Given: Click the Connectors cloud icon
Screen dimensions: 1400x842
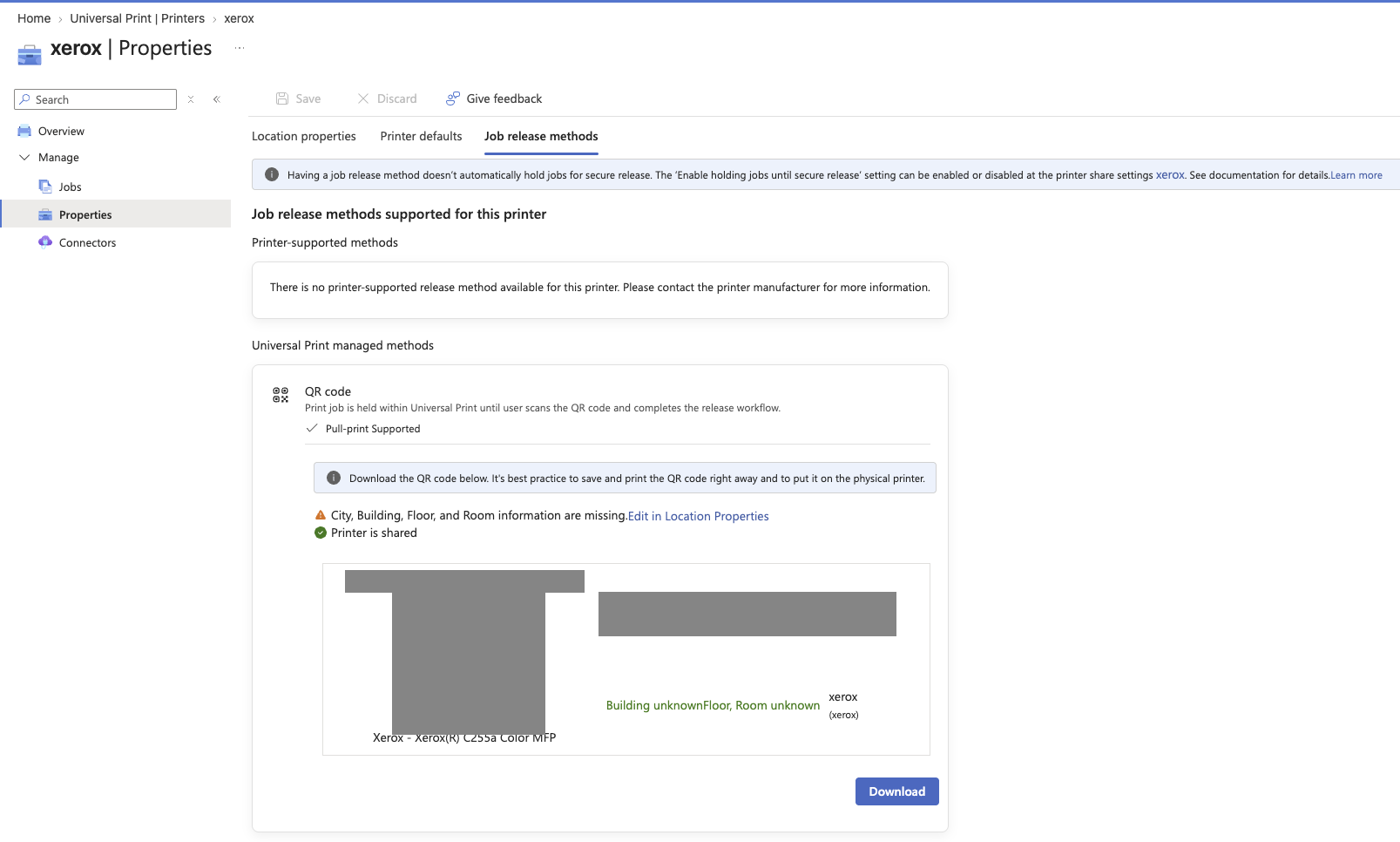Looking at the screenshot, I should point(45,242).
